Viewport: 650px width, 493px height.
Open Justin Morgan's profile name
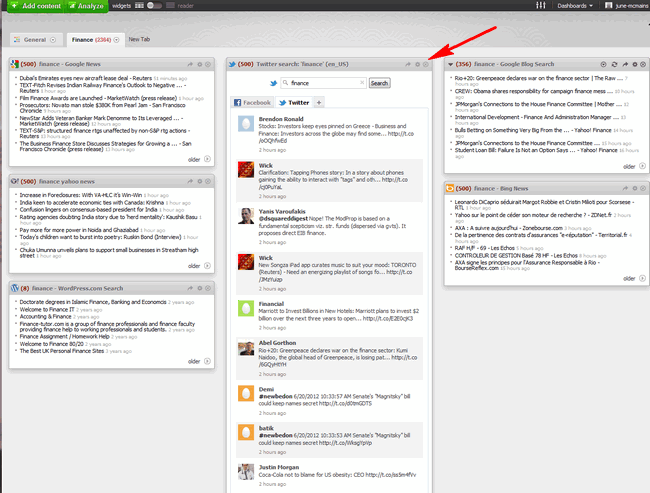(279, 467)
